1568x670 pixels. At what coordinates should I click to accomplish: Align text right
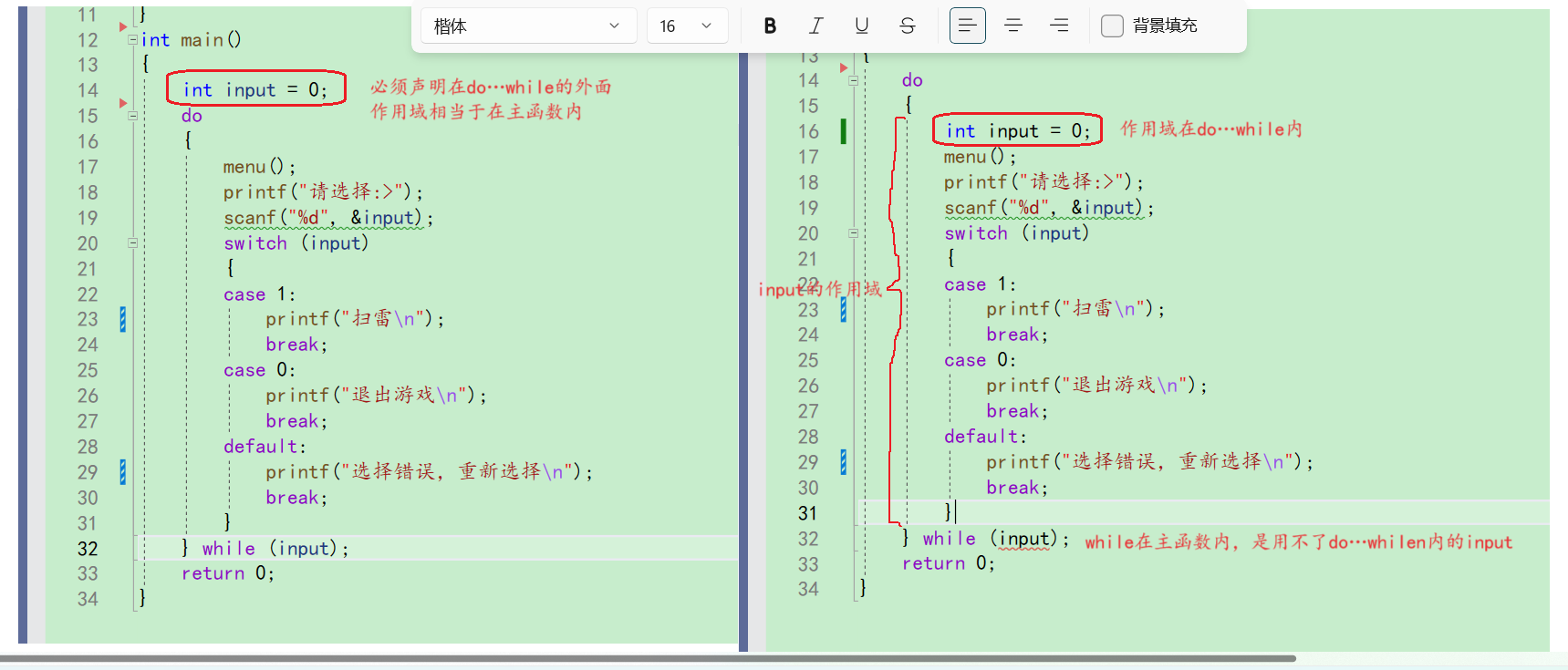1058,26
